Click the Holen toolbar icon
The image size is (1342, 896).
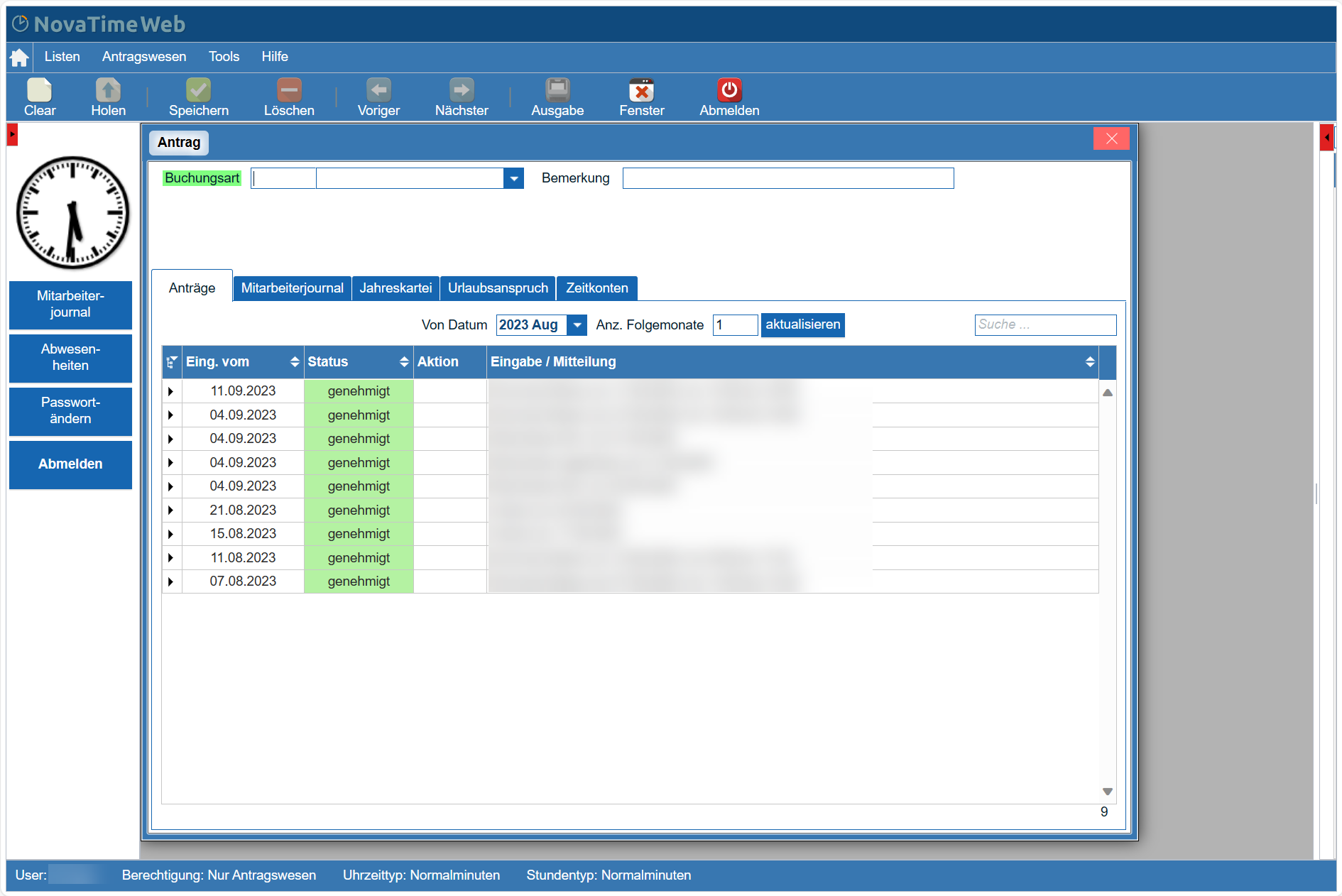coord(108,91)
